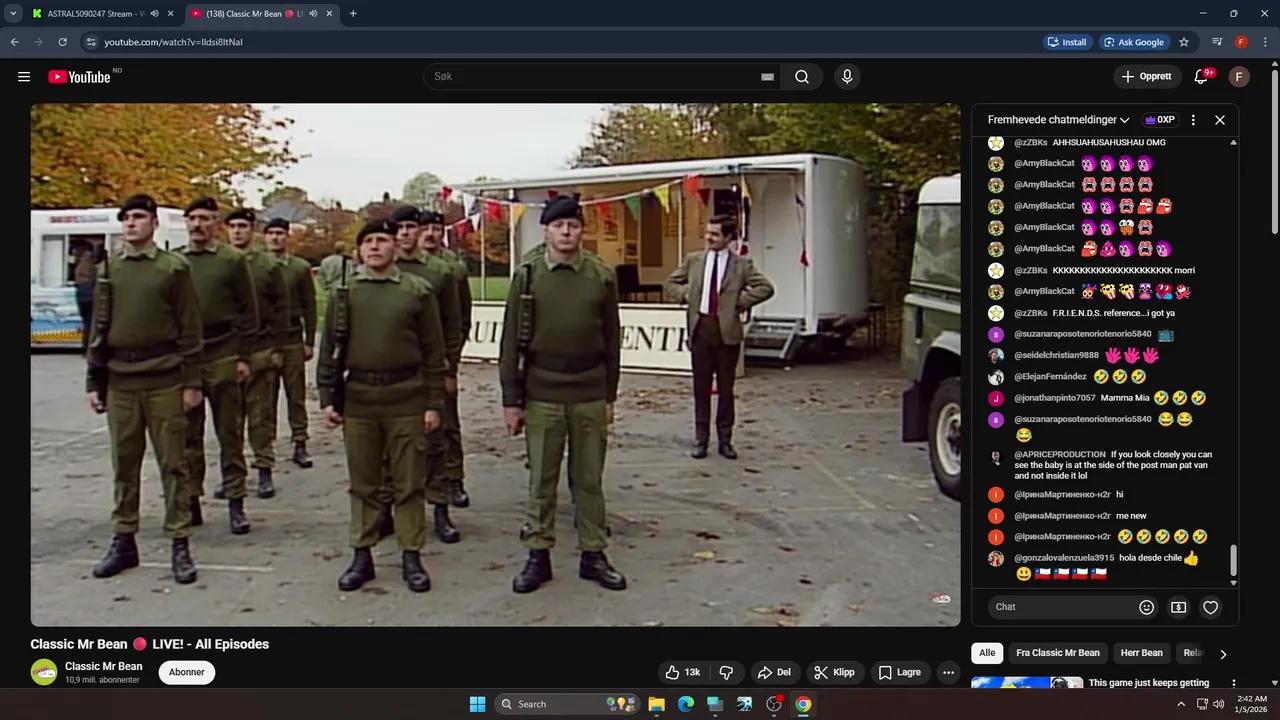Select the Classic Mr Bean browser tab
1280x720 pixels.
coord(261,14)
